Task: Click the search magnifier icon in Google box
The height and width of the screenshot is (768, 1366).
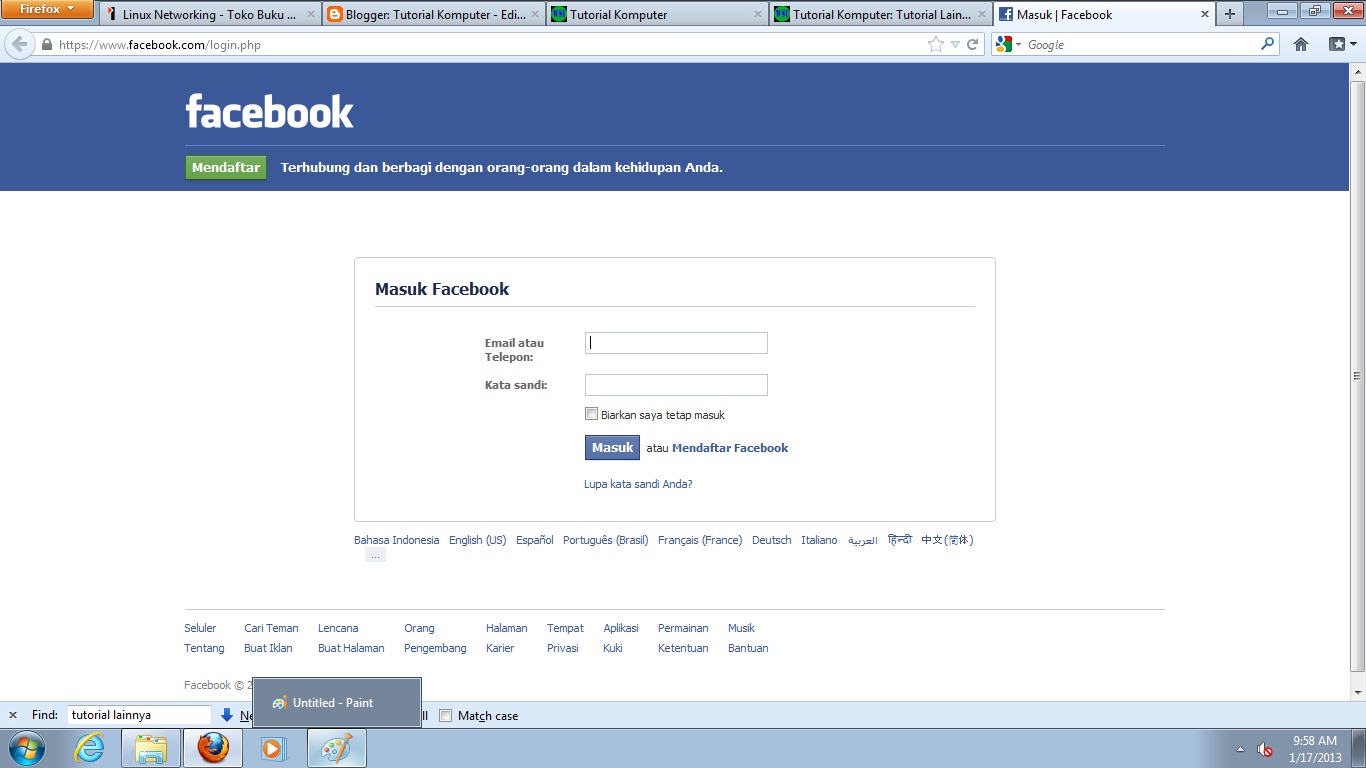Action: point(1268,44)
